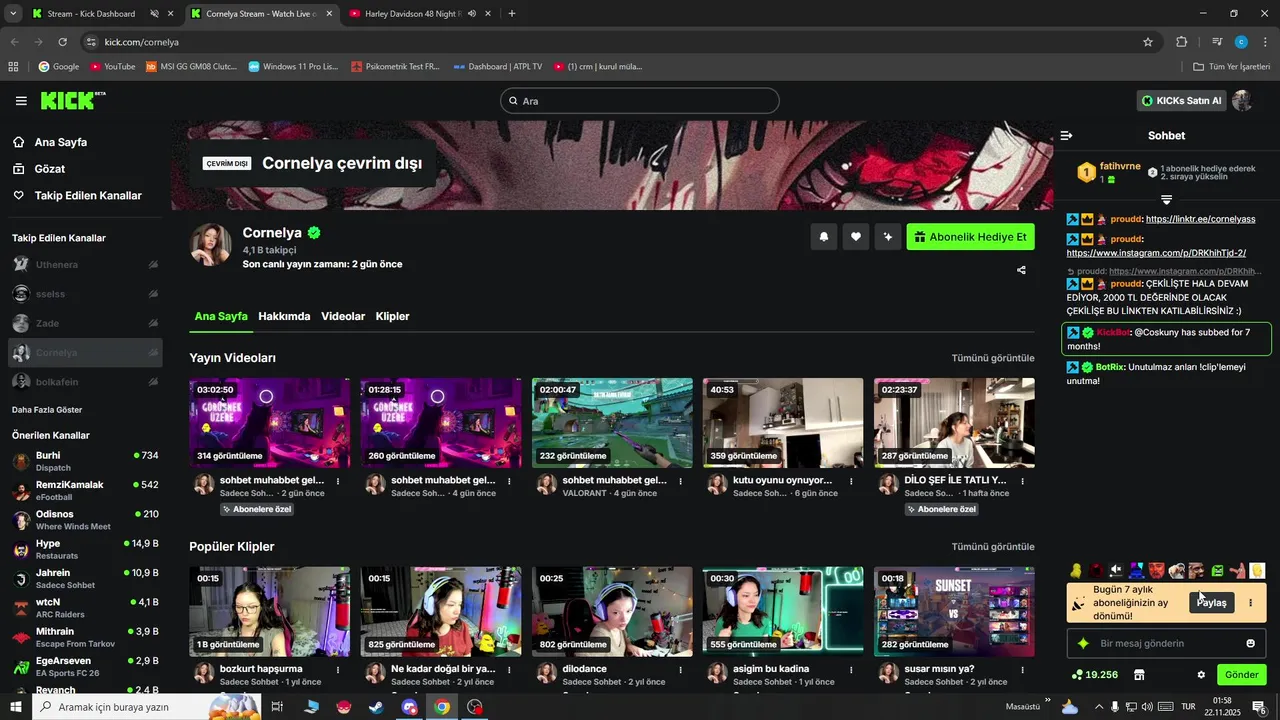Open Tüm Yer İşaretleri bookmarks folder
The height and width of the screenshot is (720, 1280).
1231,67
